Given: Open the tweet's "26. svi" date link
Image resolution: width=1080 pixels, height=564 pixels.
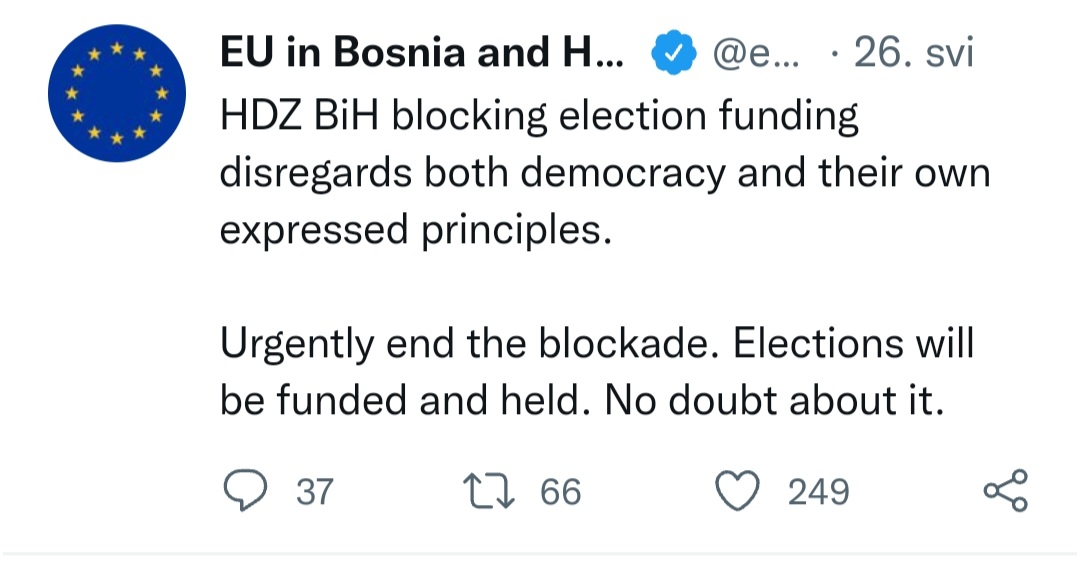Looking at the screenshot, I should click(x=912, y=55).
